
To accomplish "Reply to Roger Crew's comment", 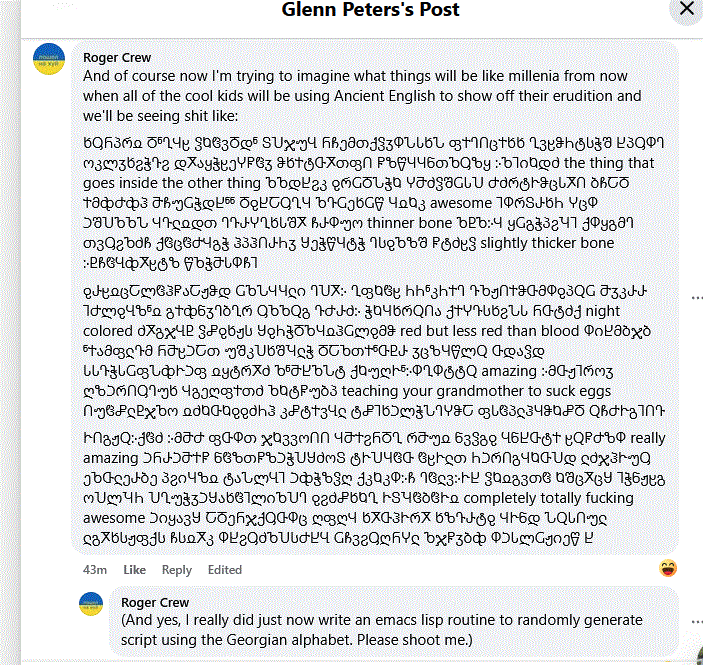I will (177, 570).
